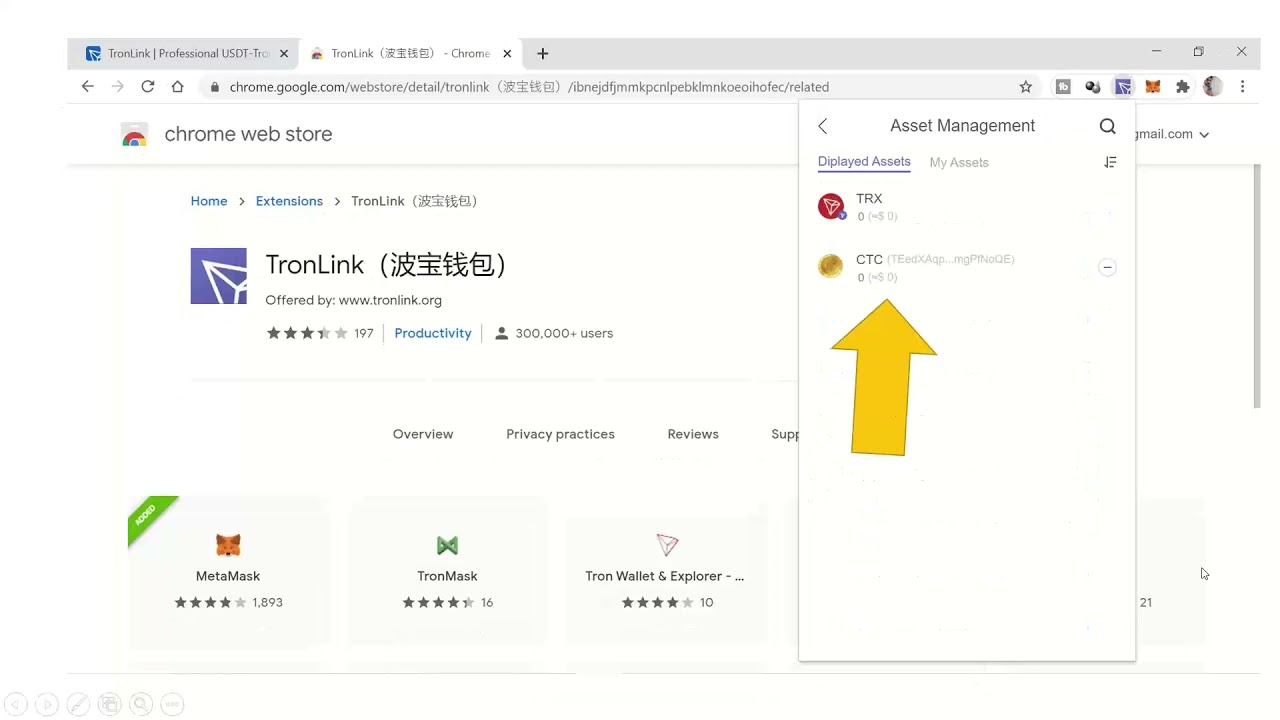Click the TronLink extension logo image
The height and width of the screenshot is (720, 1280).
218,276
